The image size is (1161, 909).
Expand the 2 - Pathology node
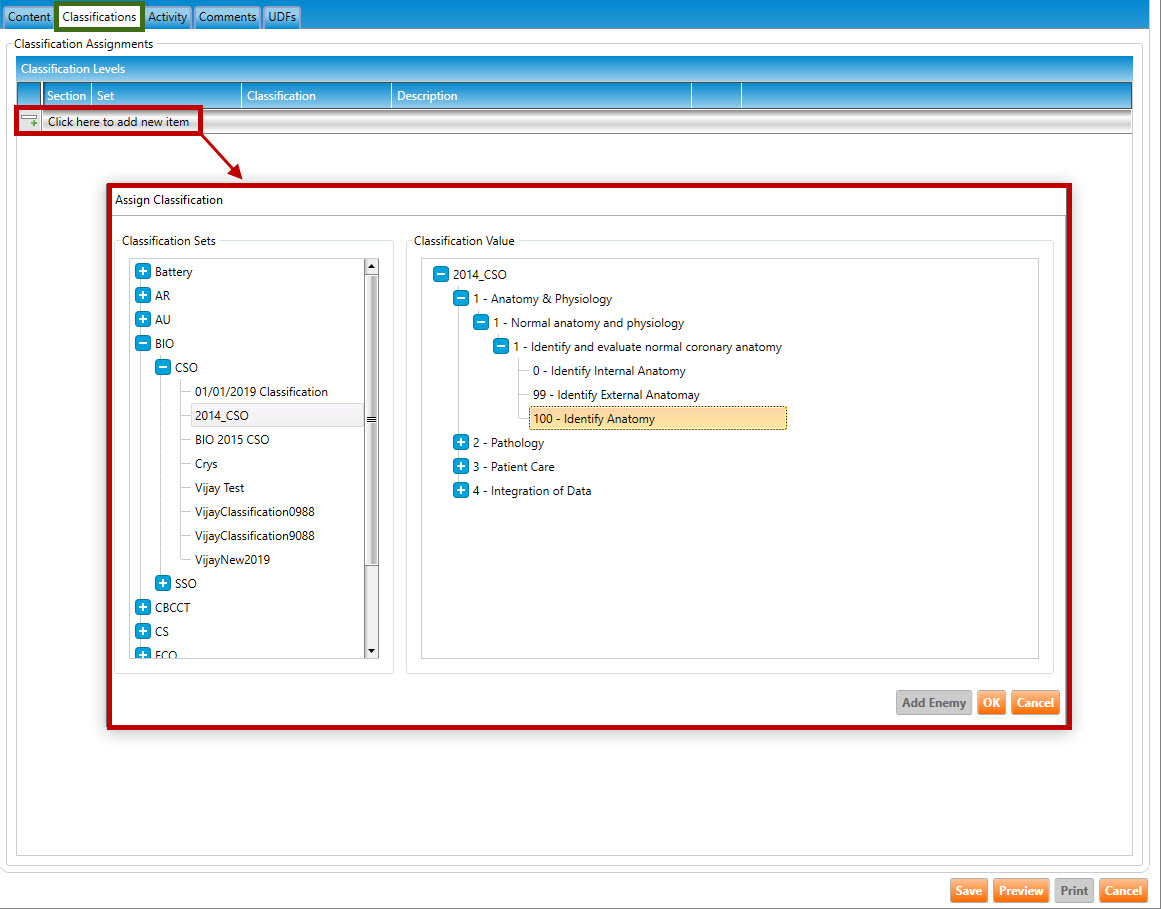point(461,443)
